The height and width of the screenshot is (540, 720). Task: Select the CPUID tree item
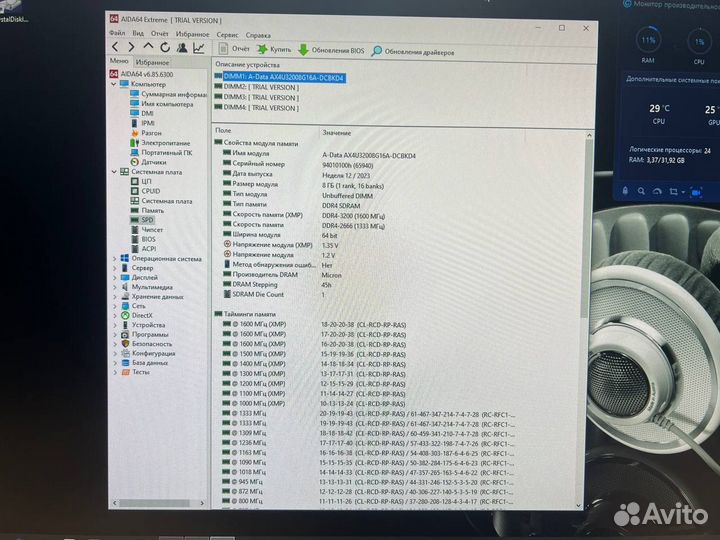[146, 191]
